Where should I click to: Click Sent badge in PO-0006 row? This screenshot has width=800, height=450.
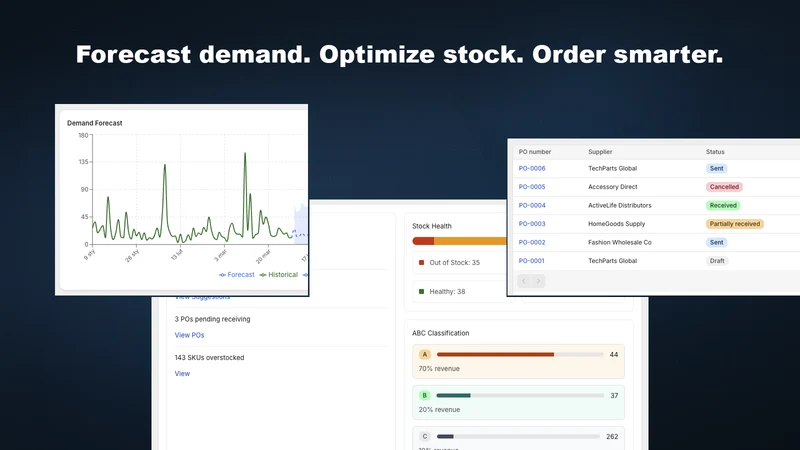[x=716, y=168]
